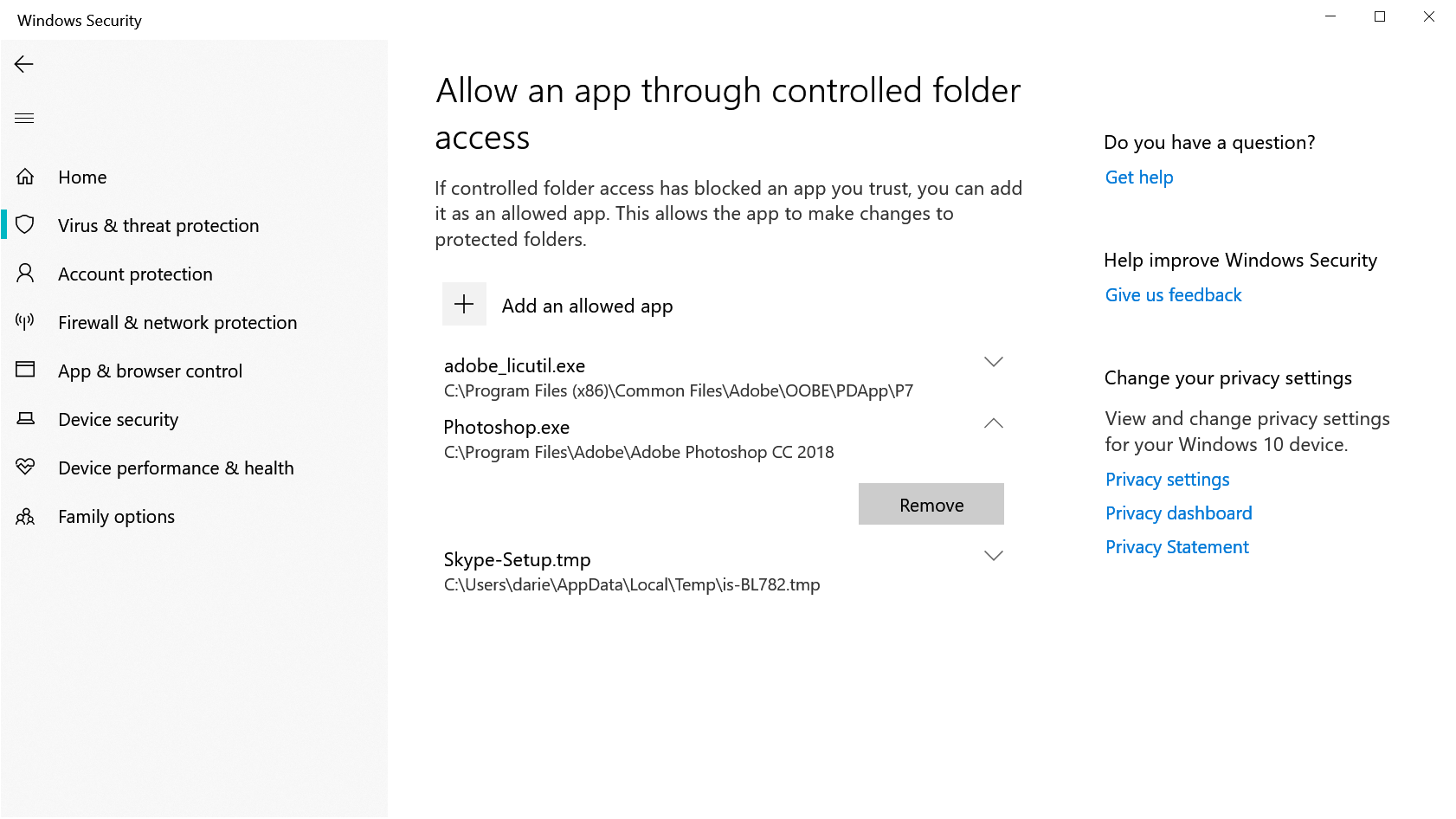Go back using the back arrow
Image resolution: width=1456 pixels, height=819 pixels.
coord(24,64)
